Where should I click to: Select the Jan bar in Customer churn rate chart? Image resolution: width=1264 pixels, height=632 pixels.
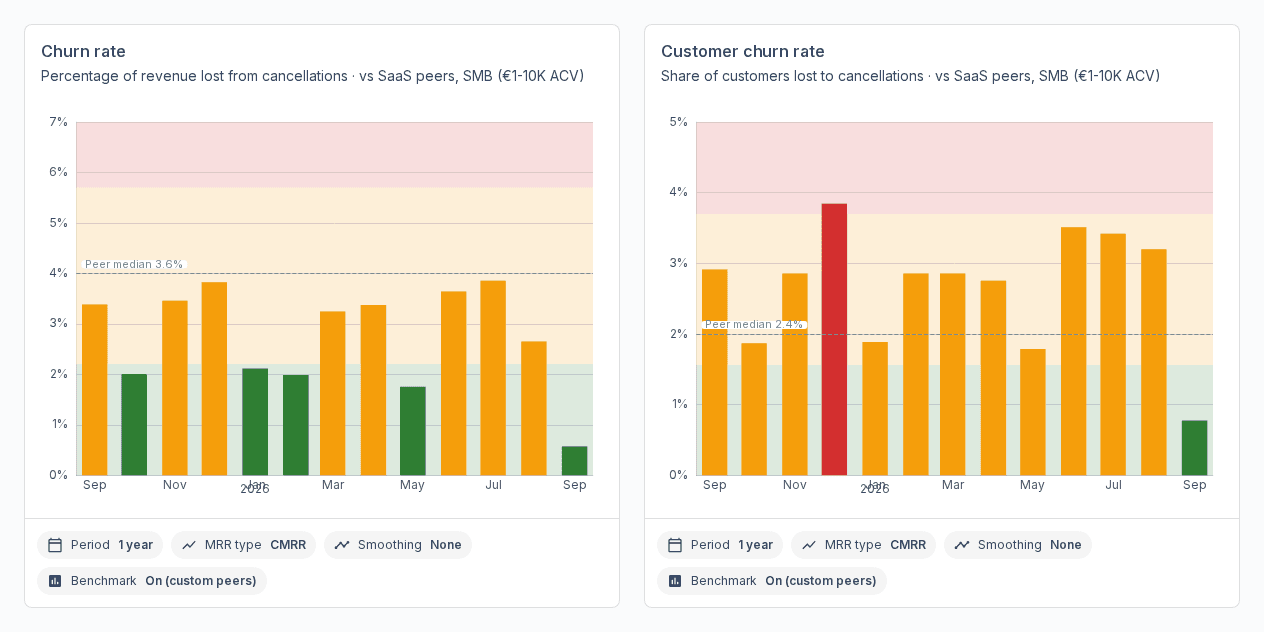[x=875, y=409]
